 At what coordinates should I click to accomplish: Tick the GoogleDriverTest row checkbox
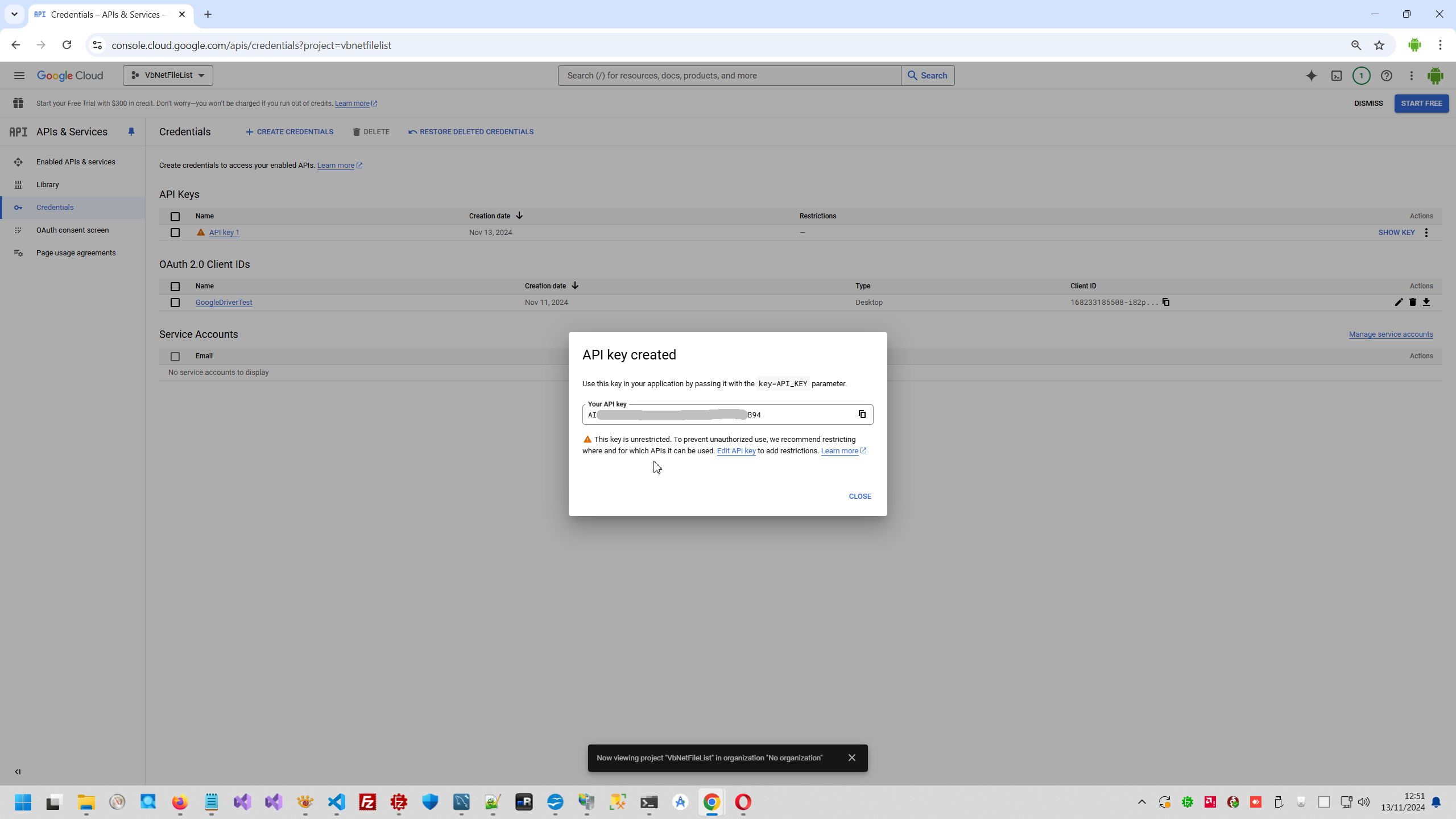175,303
